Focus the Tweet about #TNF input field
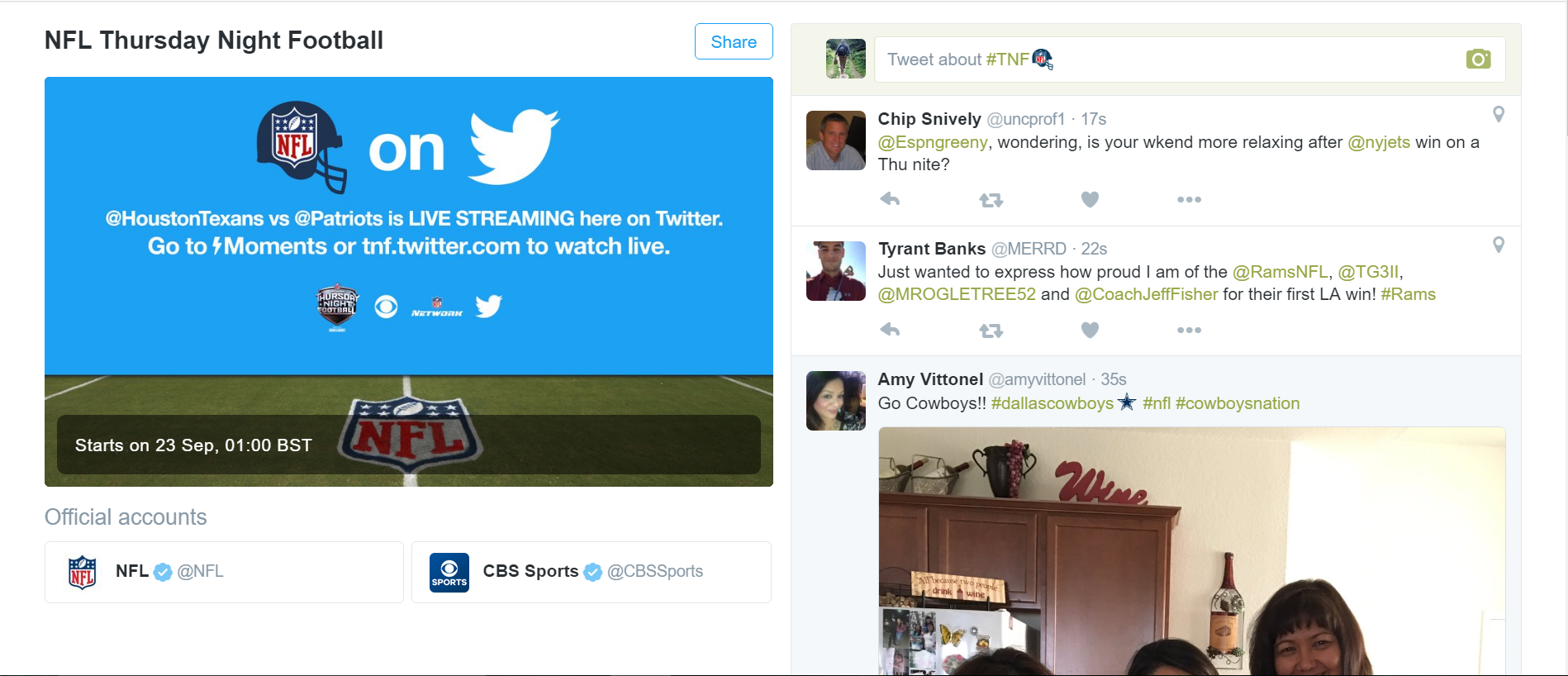 (x=1190, y=60)
